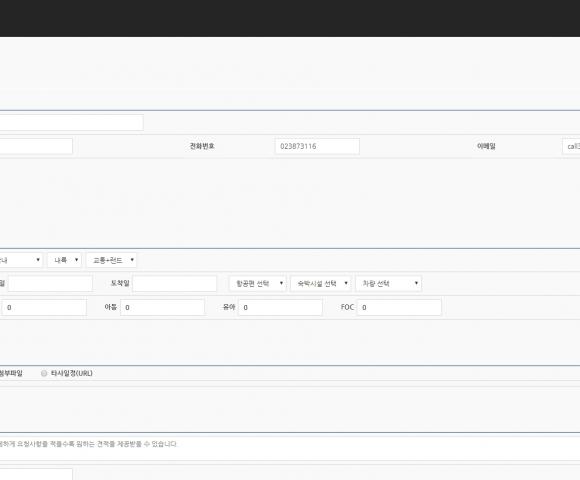Click the 아동 count field
This screenshot has height=480, width=580.
(x=162, y=307)
